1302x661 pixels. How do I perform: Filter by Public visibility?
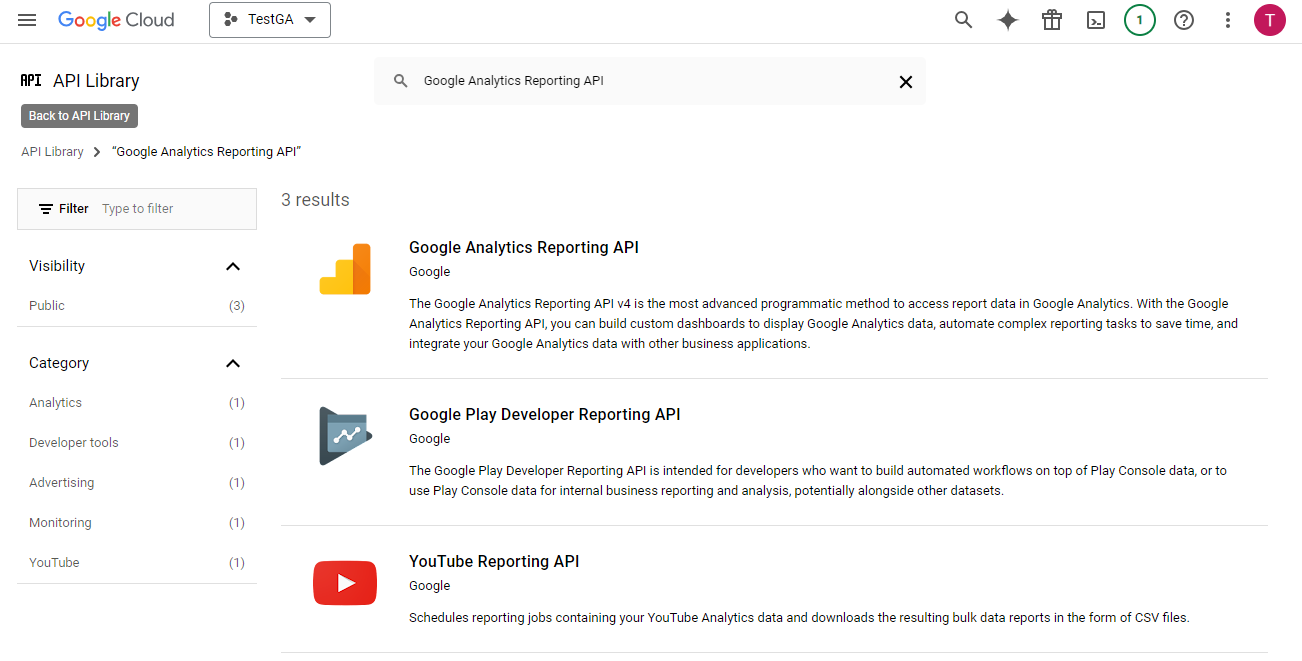click(47, 306)
